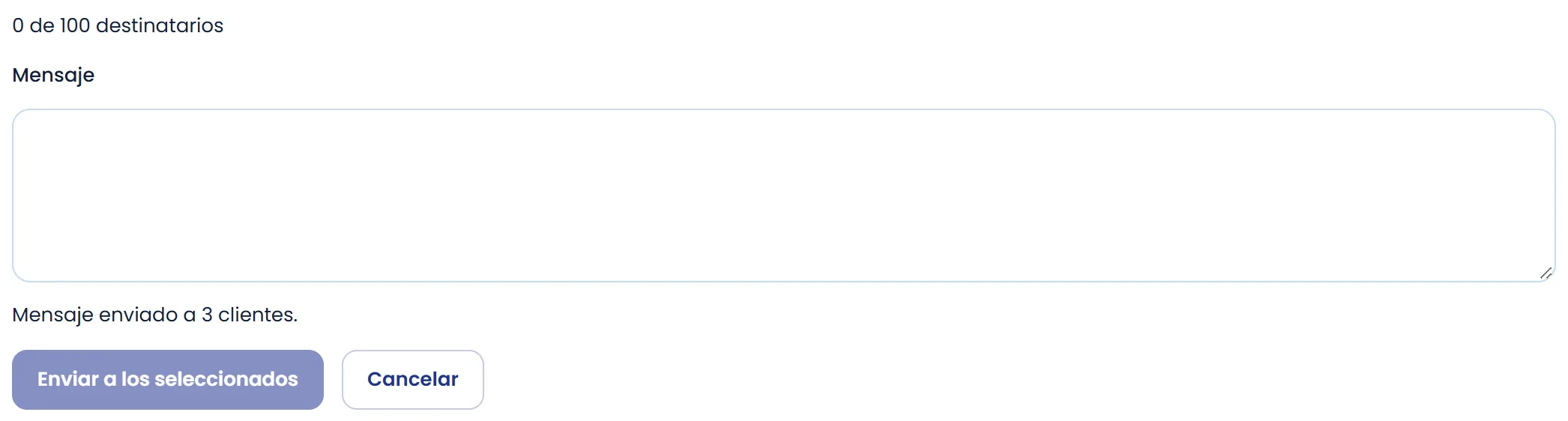Image resolution: width=1568 pixels, height=421 pixels.
Task: Click the text area resize handle
Action: tap(1546, 273)
